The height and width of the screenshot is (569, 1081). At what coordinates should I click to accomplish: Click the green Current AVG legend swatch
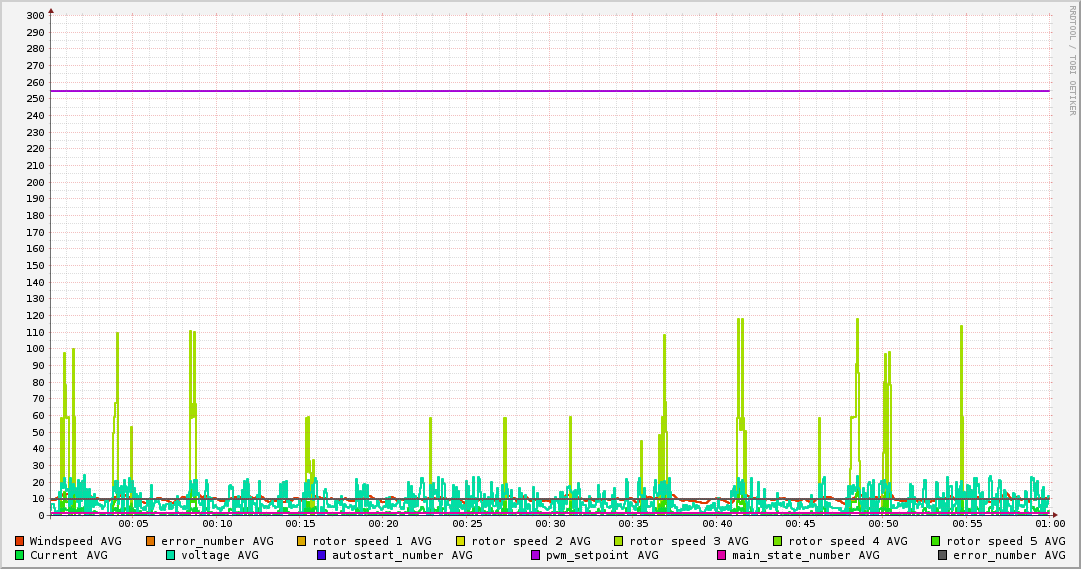(19, 555)
